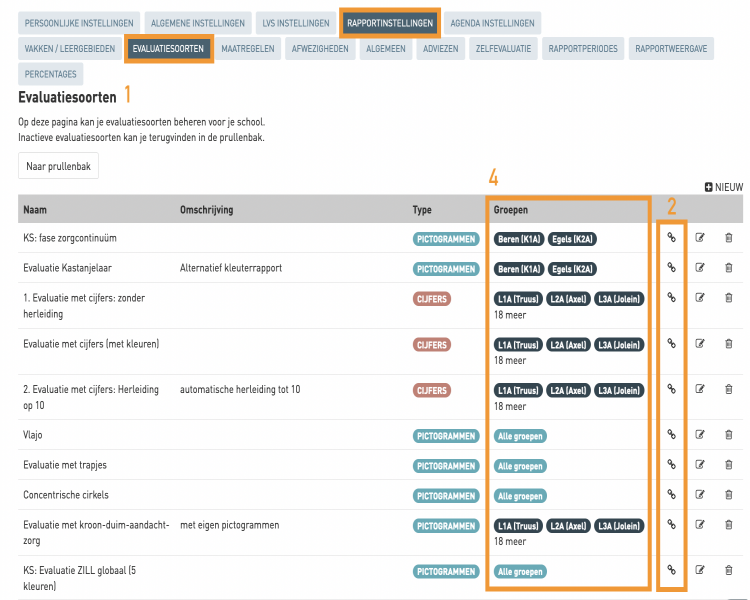Click CIJFERS badge for met kleuren row
This screenshot has width=750, height=600.
(x=431, y=344)
